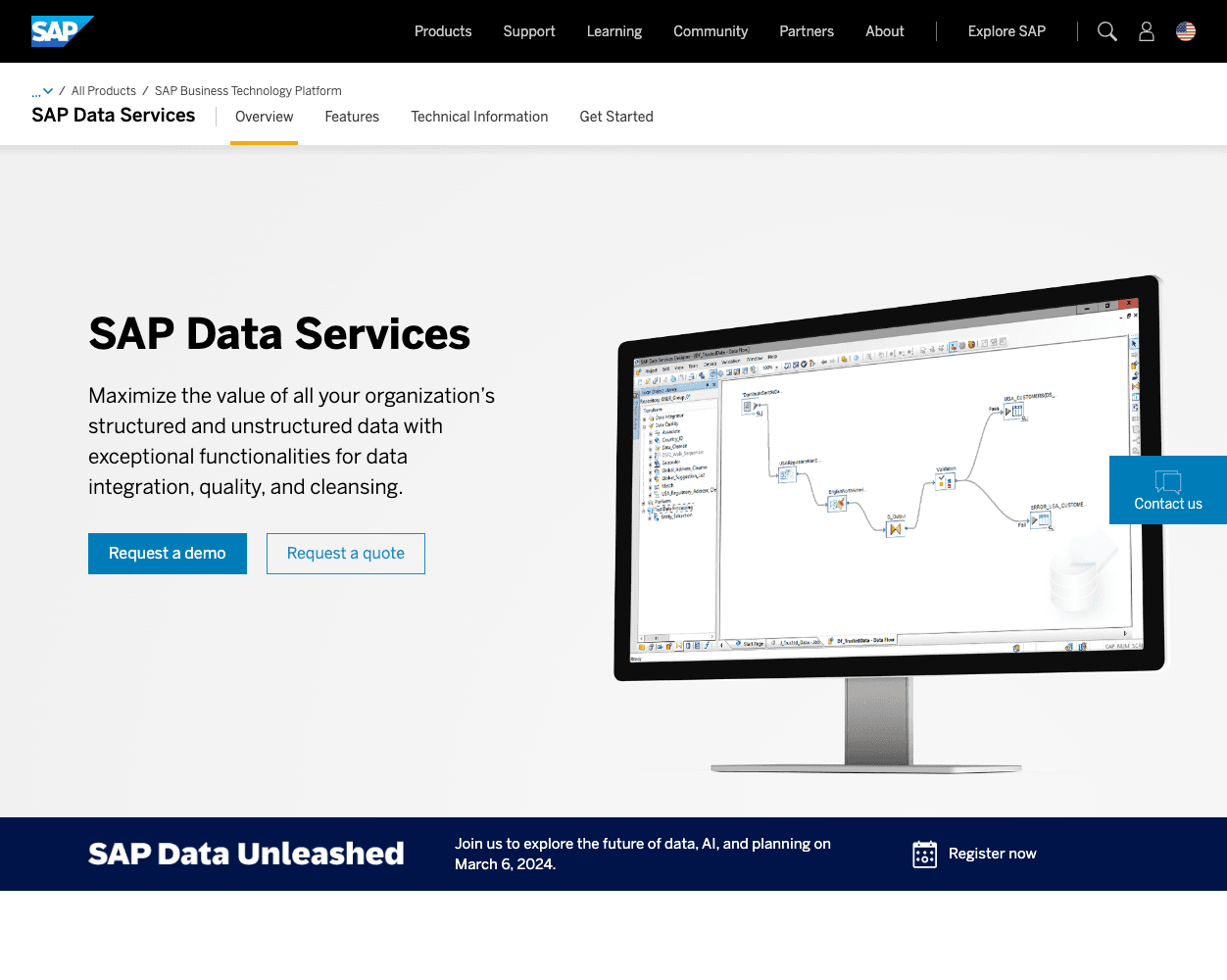
Task: Click the 'Join us to explore' banner text
Action: coord(643,854)
